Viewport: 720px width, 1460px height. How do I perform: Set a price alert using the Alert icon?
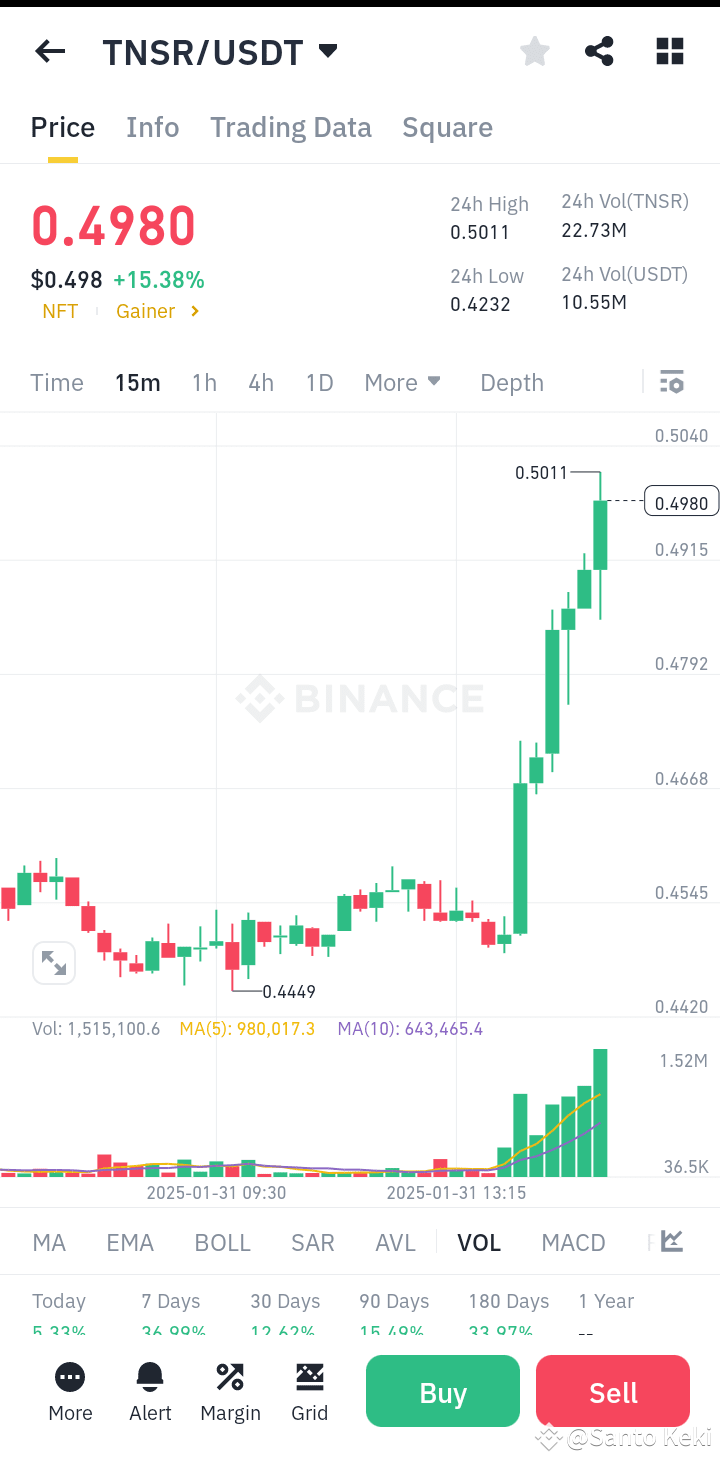tap(150, 1390)
